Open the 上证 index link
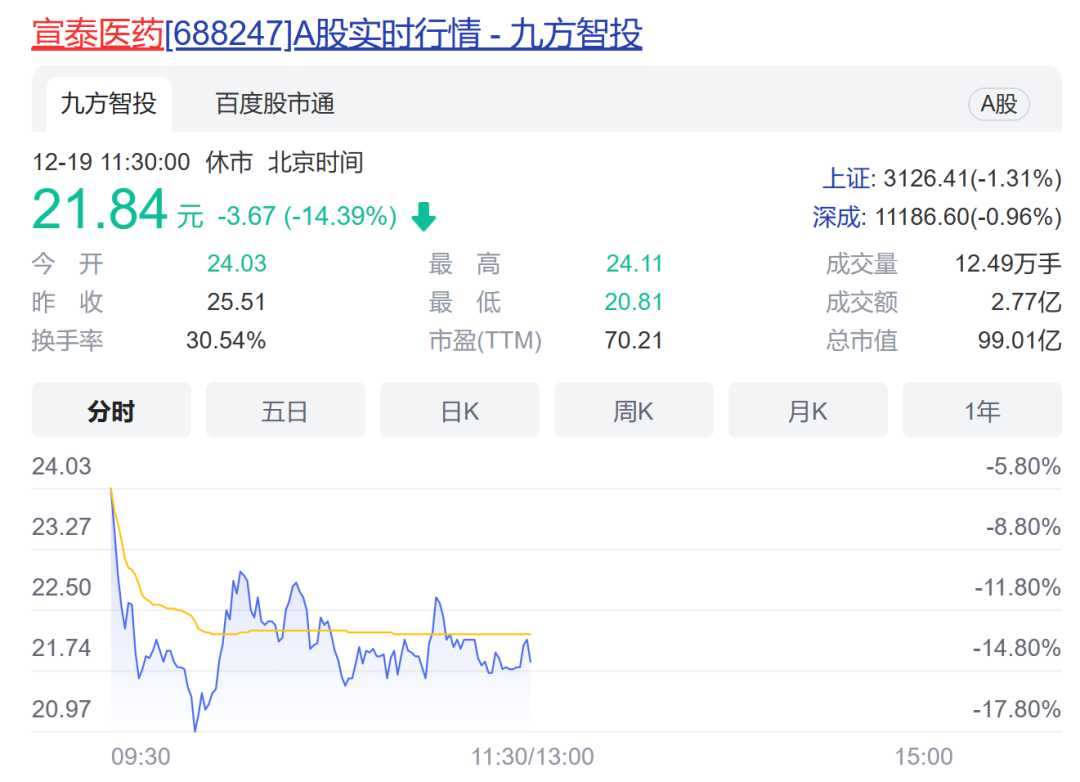This screenshot has height=782, width=1080. 847,178
